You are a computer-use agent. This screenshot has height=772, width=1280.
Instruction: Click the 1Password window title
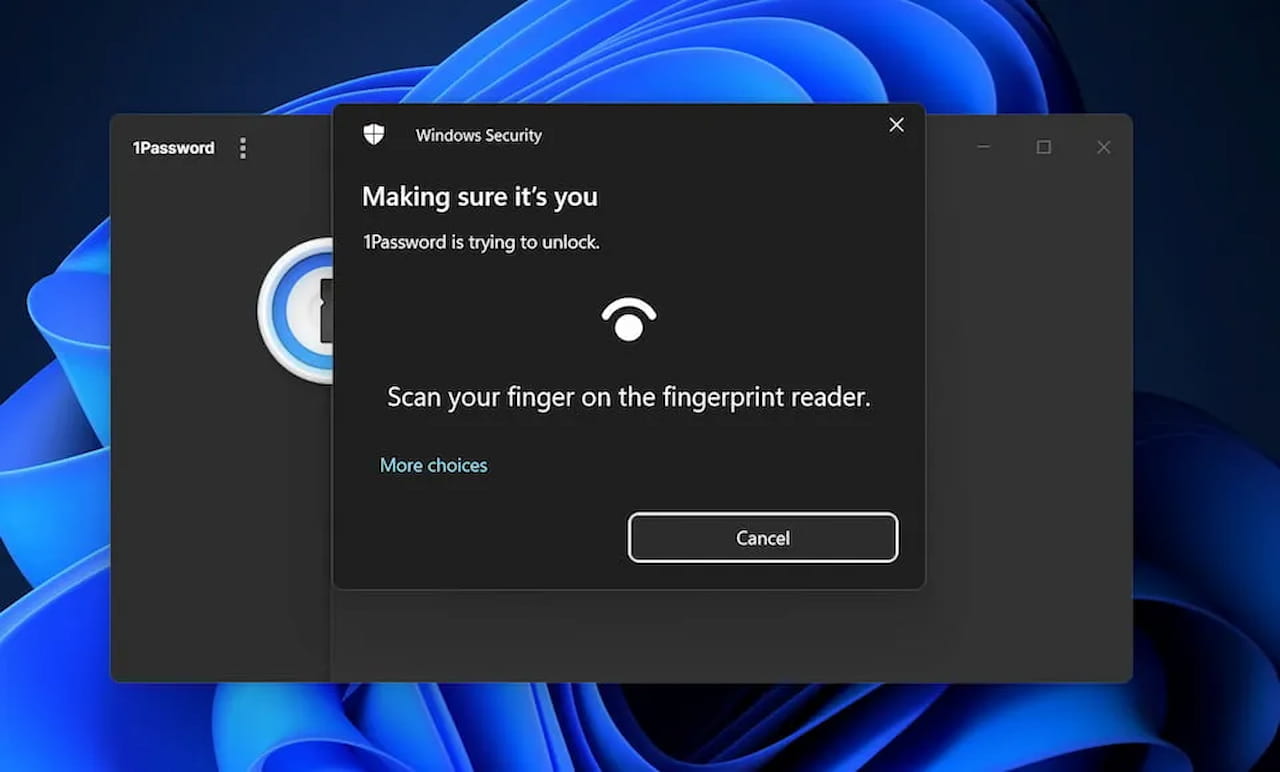[174, 148]
